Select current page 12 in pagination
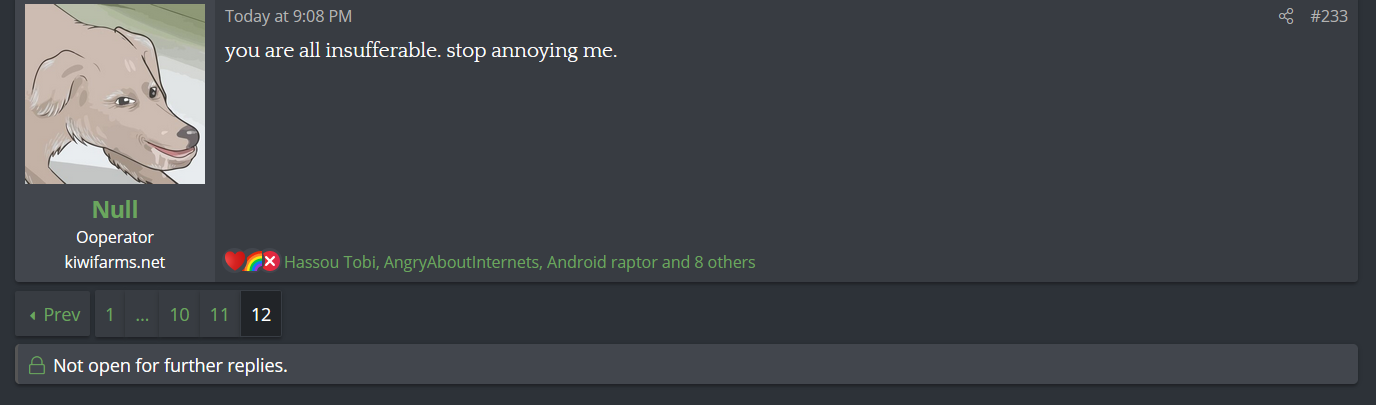This screenshot has width=1376, height=405. tap(261, 315)
